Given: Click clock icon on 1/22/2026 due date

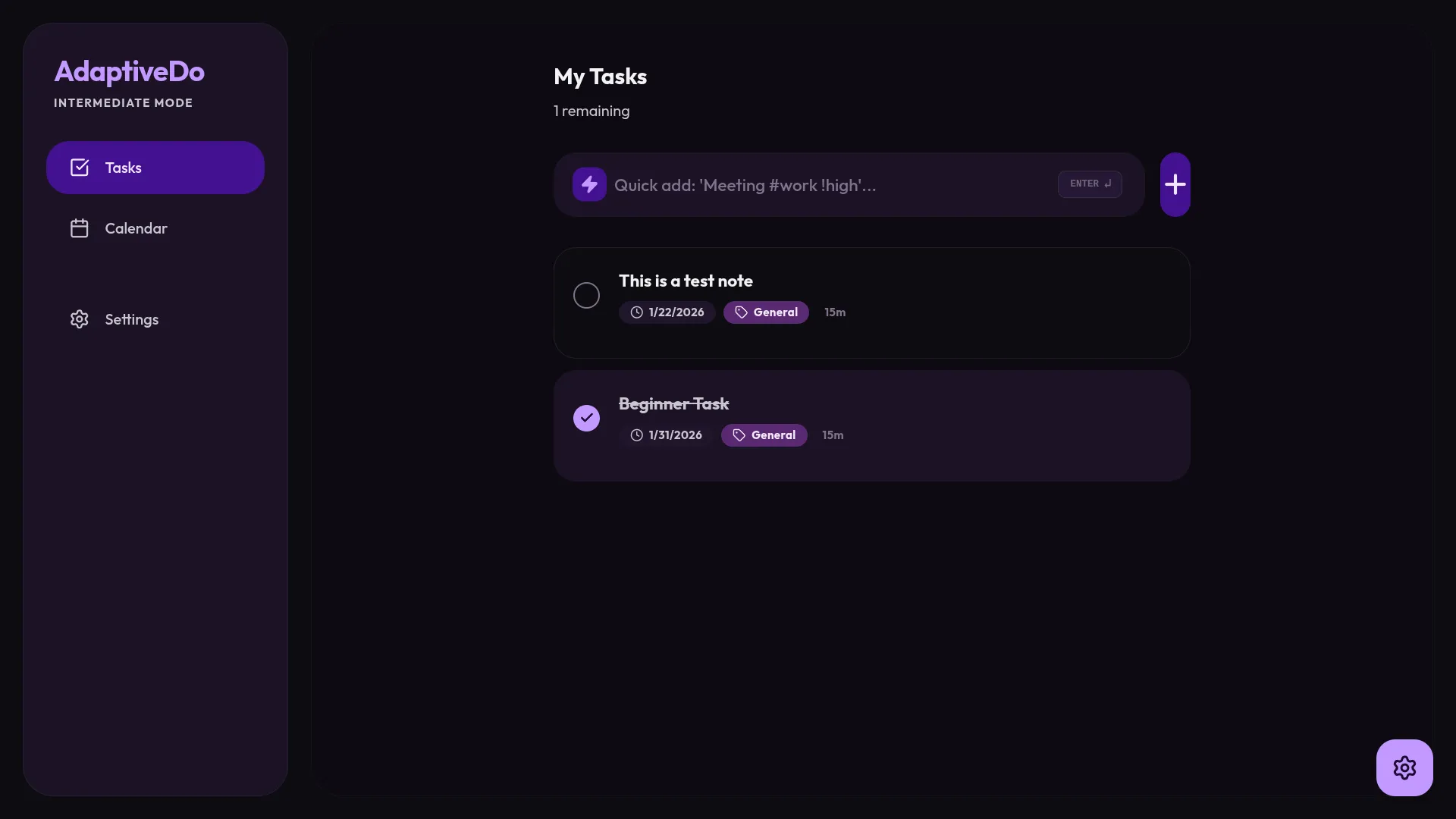Looking at the screenshot, I should 637,312.
